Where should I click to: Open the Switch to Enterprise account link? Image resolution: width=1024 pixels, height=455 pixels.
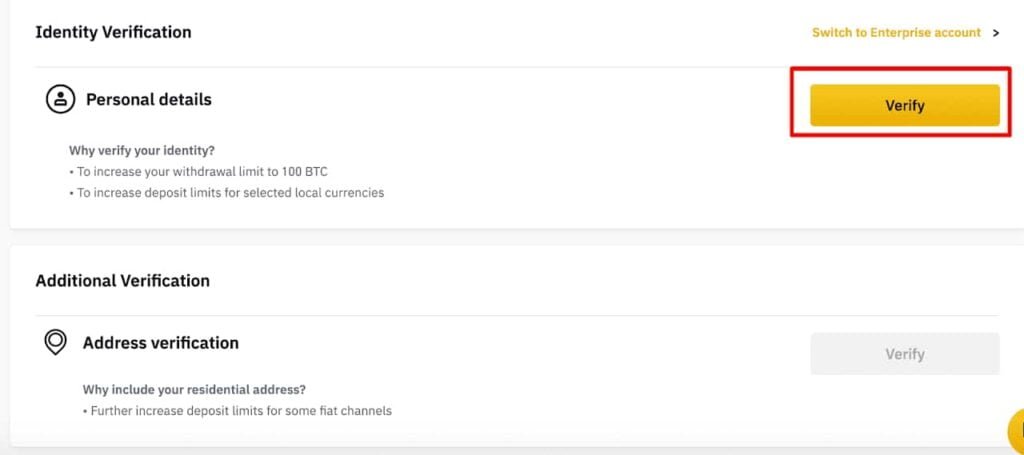pyautogui.click(x=895, y=33)
